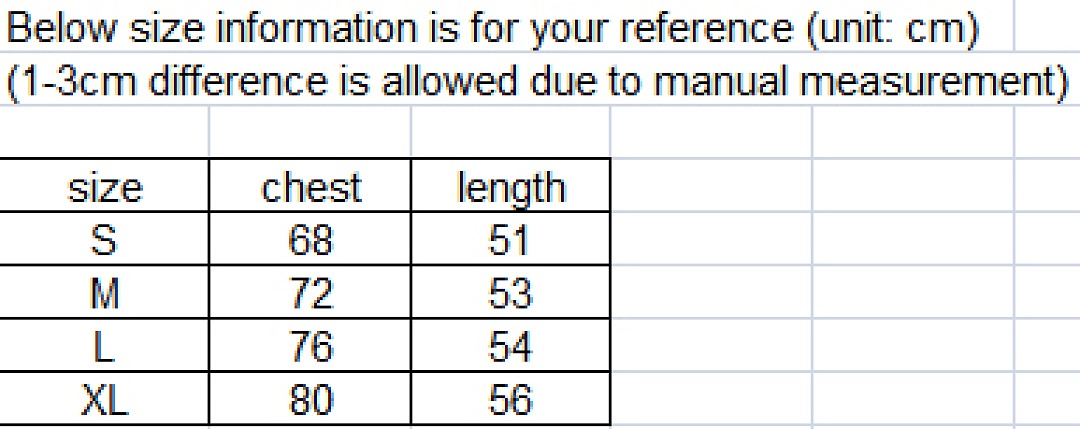Select the 'chest' header cell
Screen dimensions: 1080x429
pos(310,185)
